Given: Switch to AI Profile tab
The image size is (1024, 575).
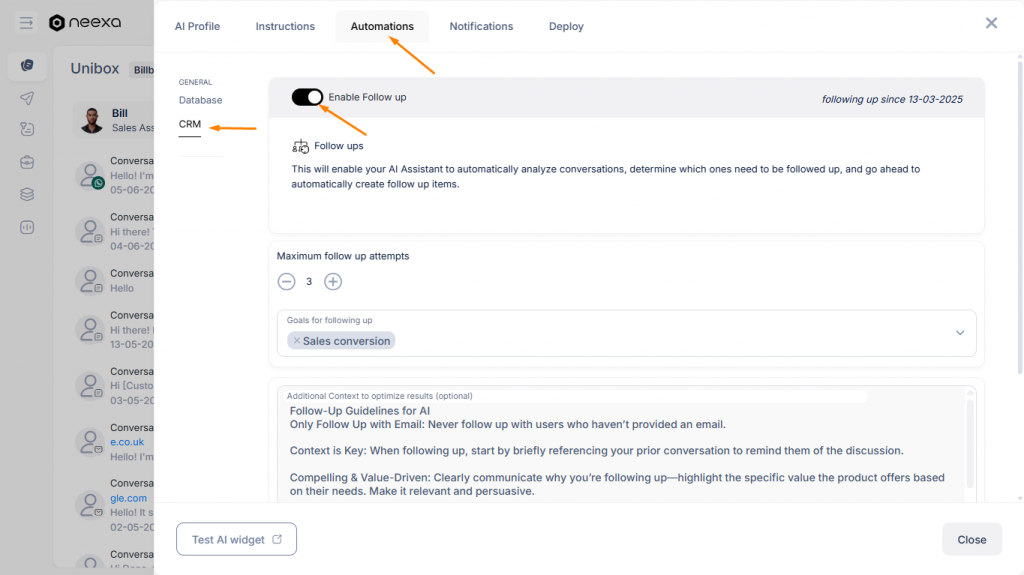Looking at the screenshot, I should pos(197,26).
